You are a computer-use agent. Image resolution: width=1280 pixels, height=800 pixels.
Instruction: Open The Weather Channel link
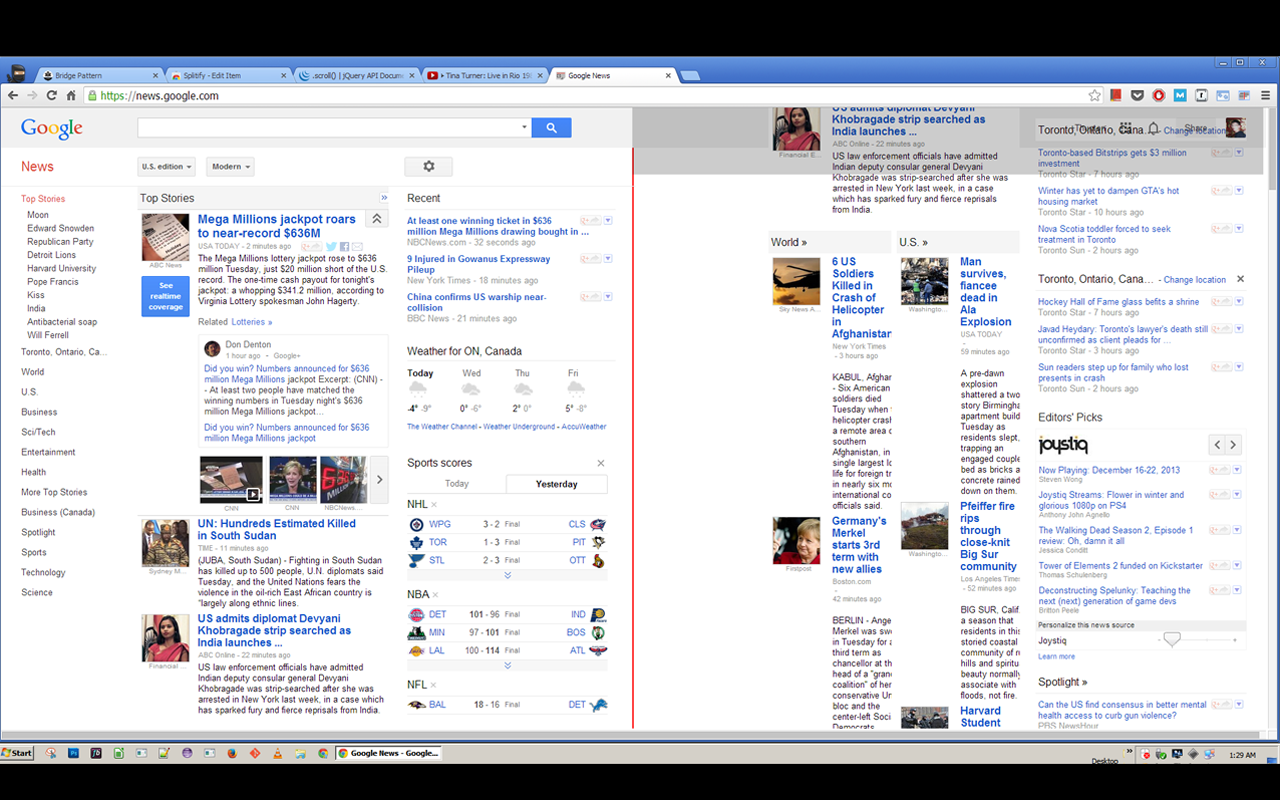point(442,427)
